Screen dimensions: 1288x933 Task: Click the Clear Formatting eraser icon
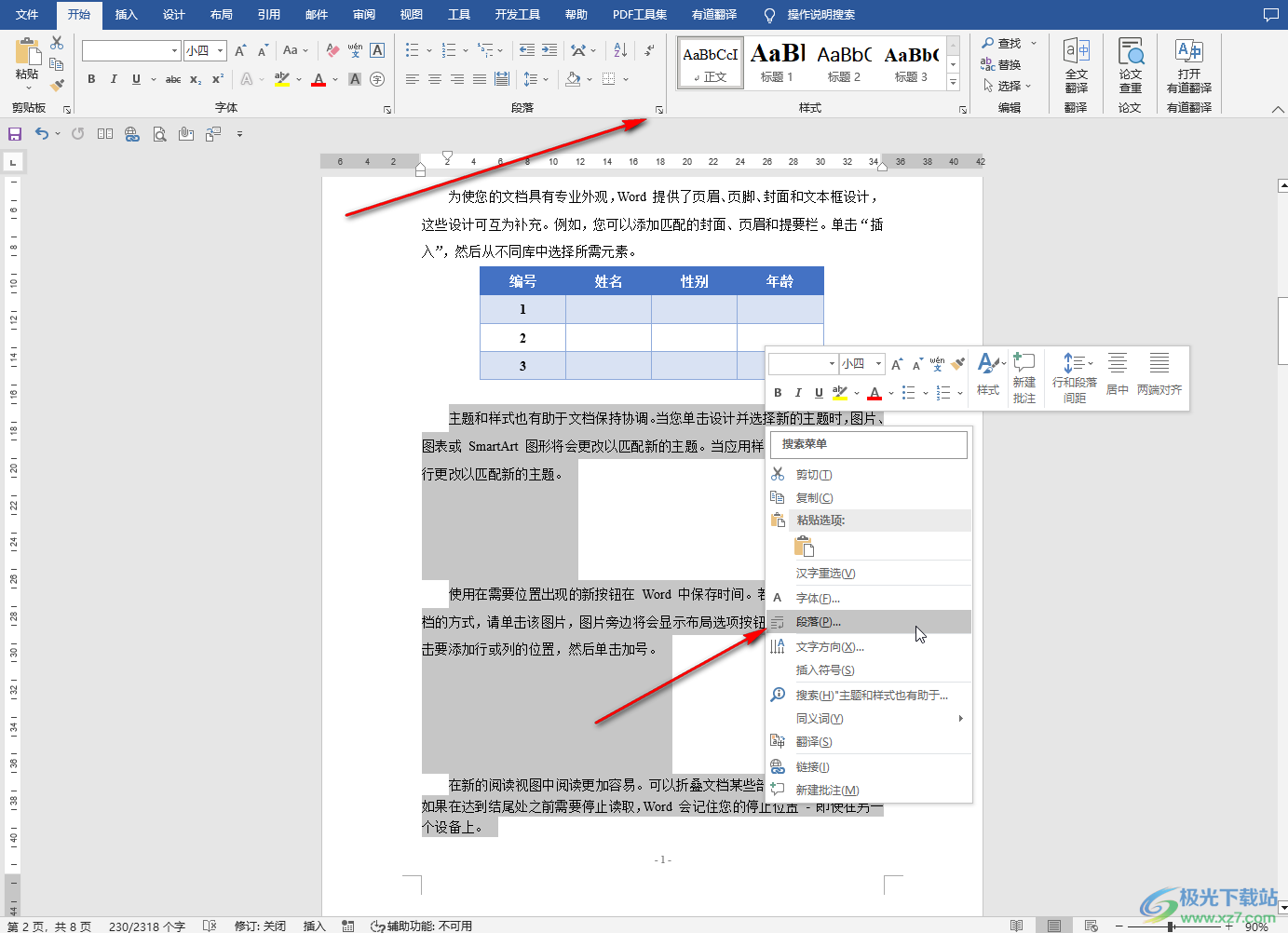332,50
